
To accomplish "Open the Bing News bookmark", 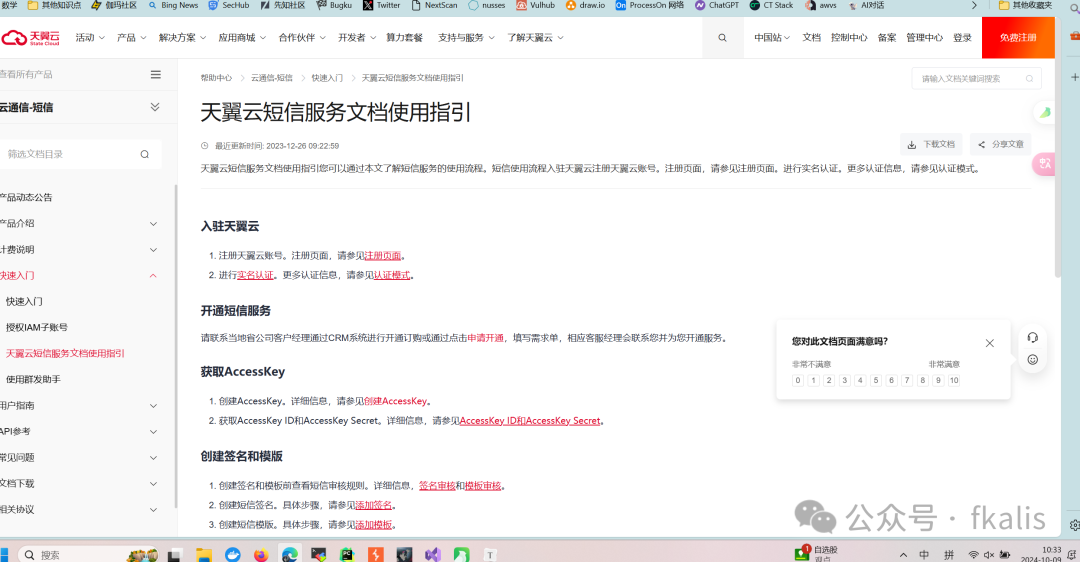I will point(174,5).
